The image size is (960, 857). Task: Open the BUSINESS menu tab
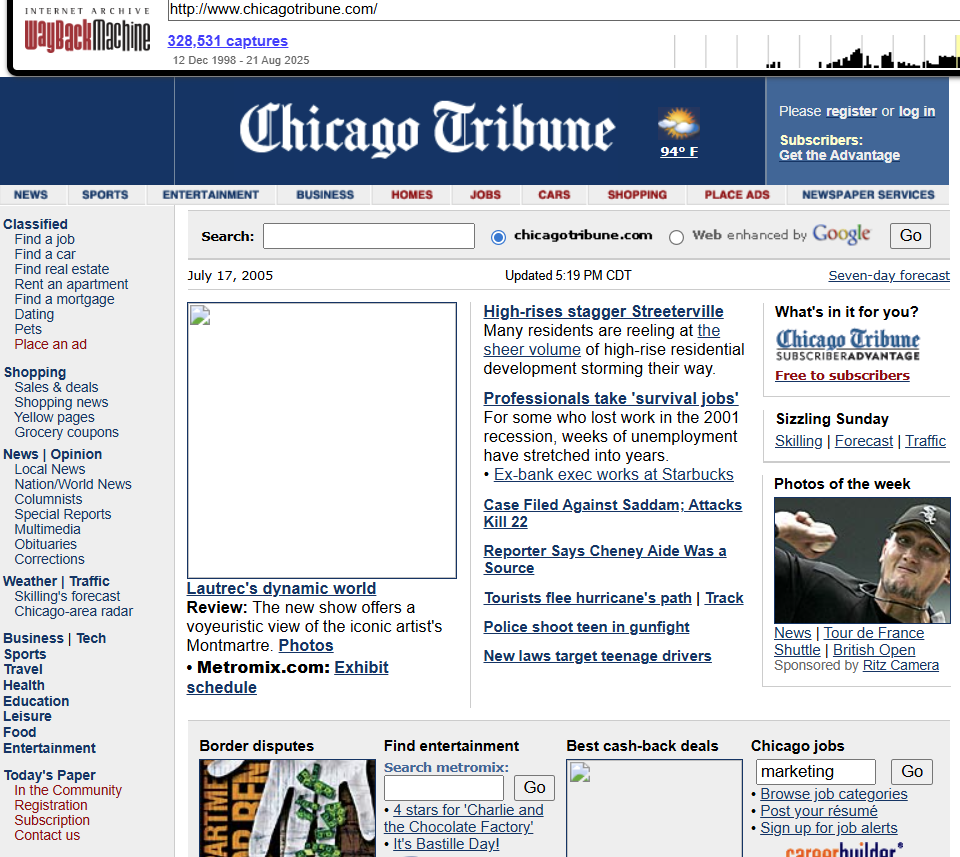[x=325, y=195]
